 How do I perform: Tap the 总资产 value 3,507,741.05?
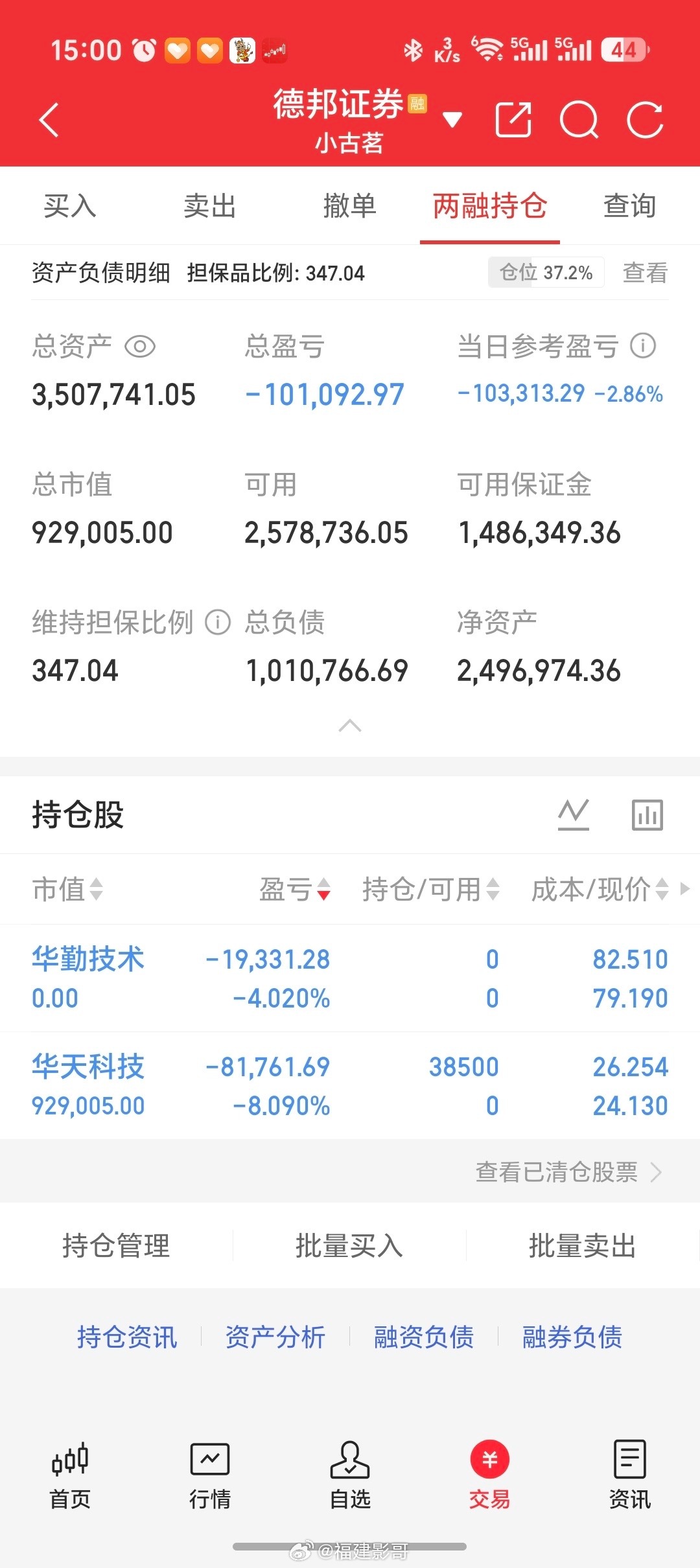(x=113, y=395)
